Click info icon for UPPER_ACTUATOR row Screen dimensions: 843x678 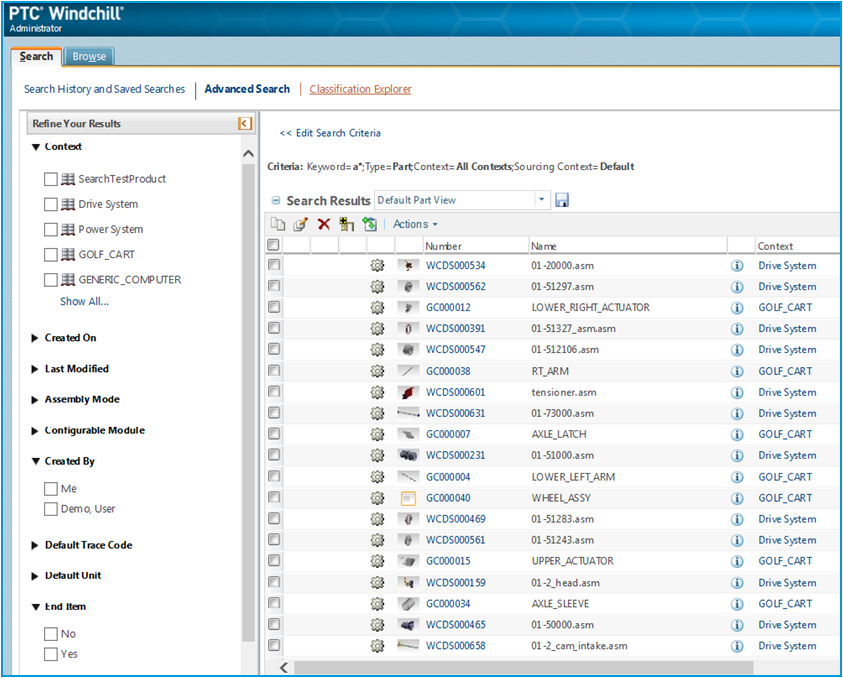(x=737, y=561)
